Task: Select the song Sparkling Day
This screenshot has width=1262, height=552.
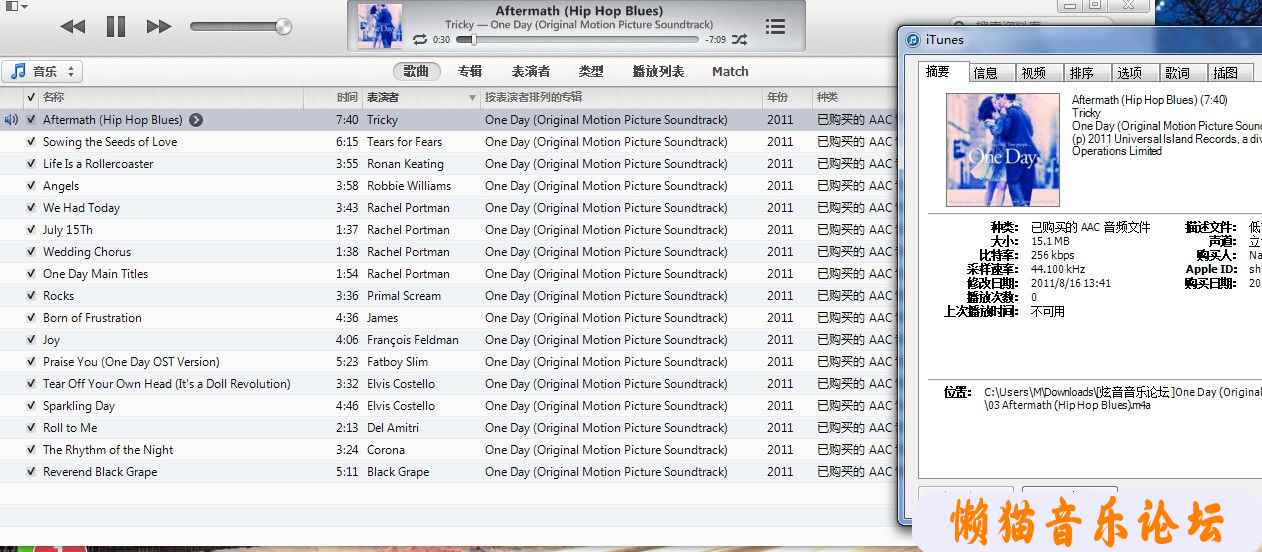Action: coord(79,406)
